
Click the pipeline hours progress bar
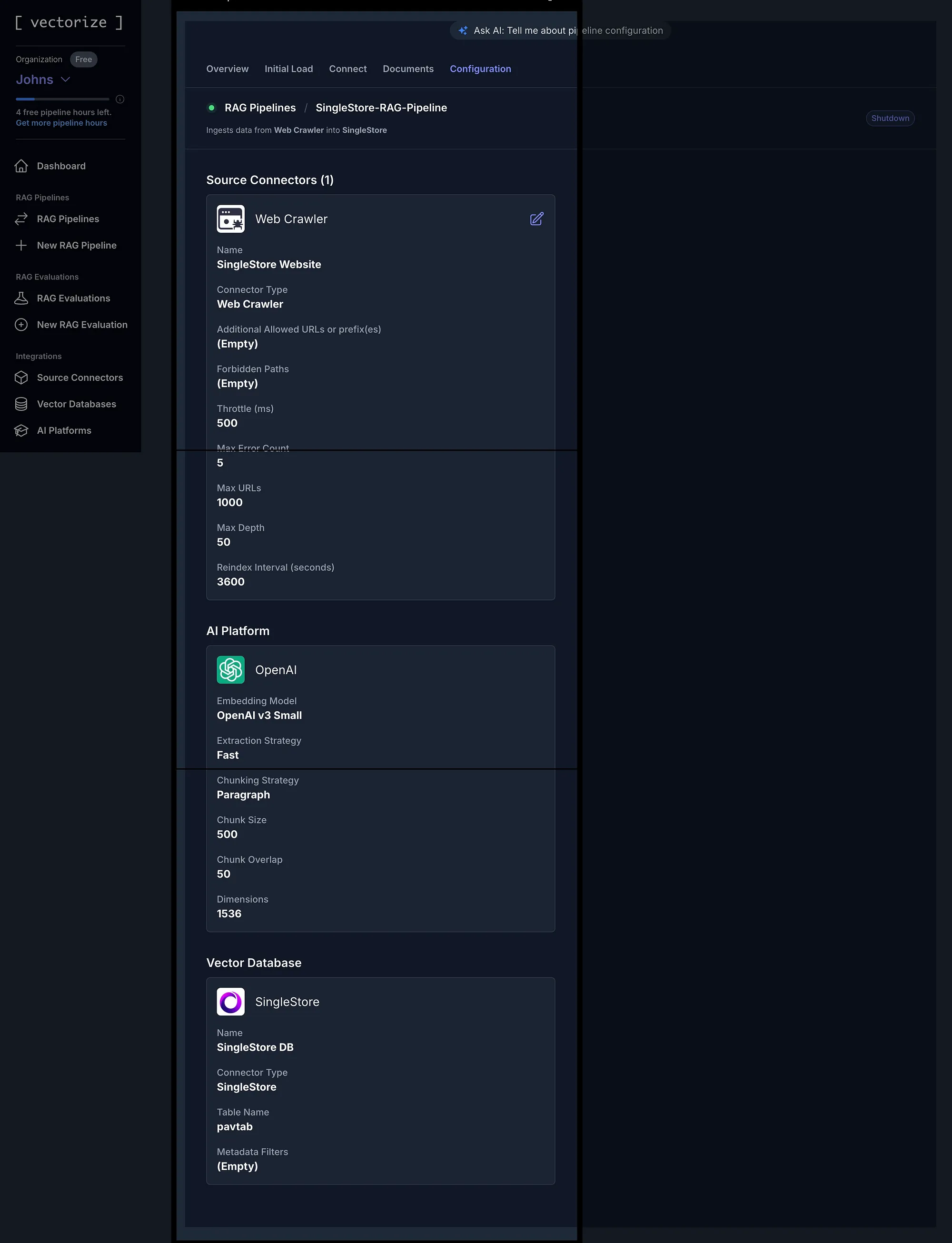point(62,99)
